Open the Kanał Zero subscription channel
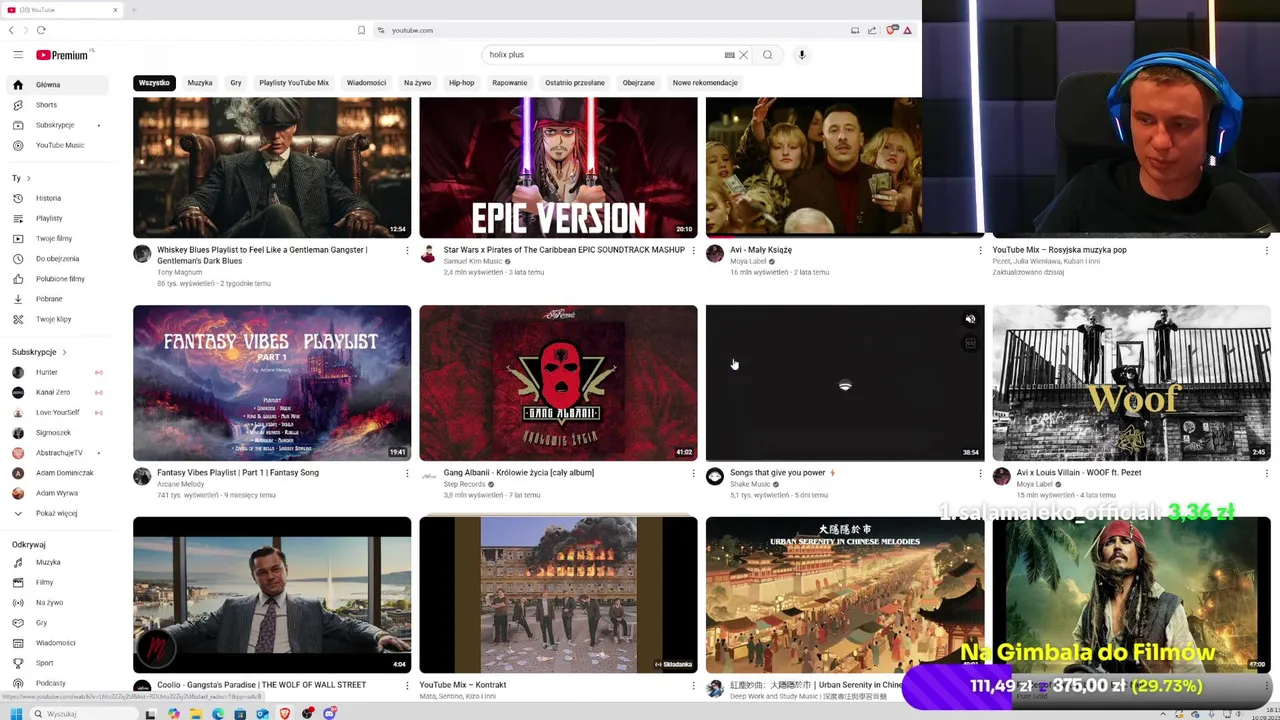 [x=56, y=392]
